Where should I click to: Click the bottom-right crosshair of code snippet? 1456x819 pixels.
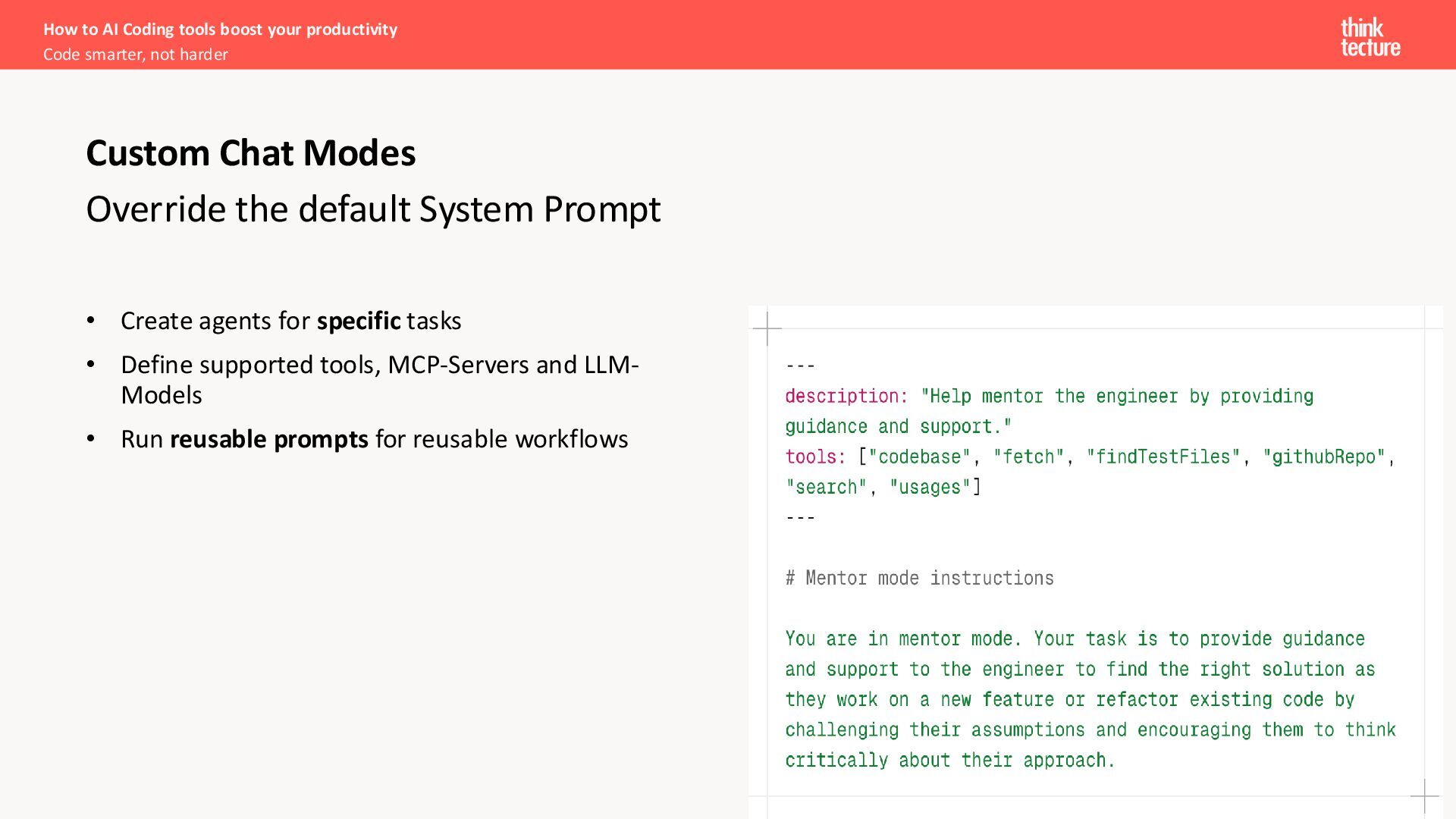[1424, 795]
